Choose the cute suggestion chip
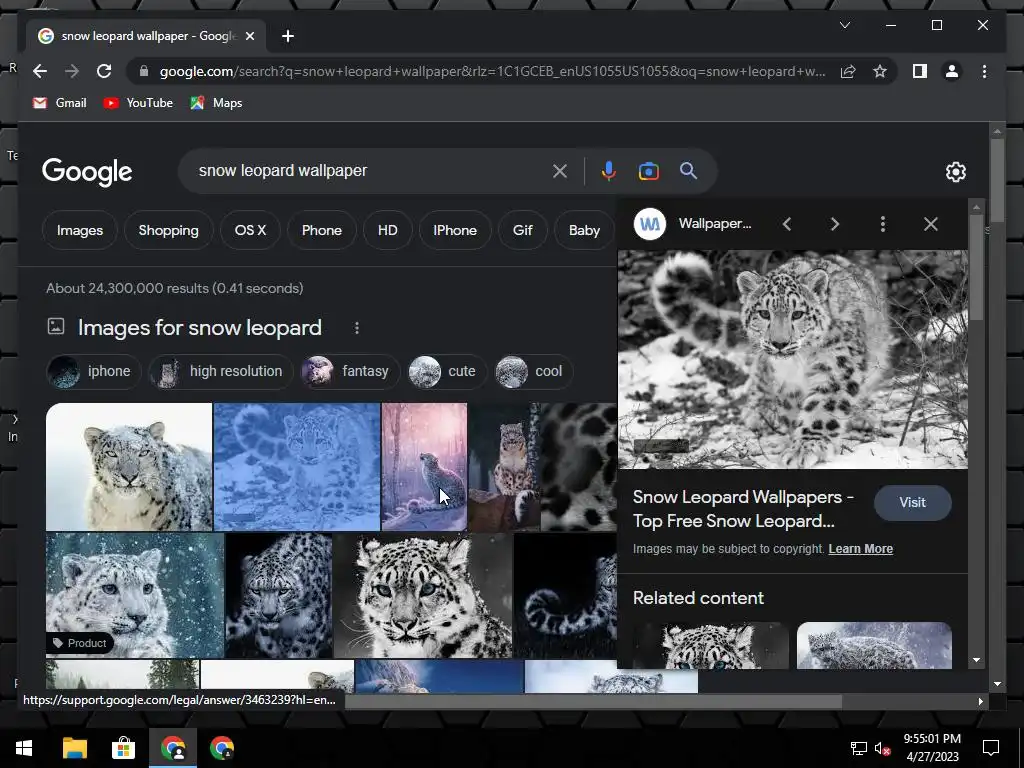1024x768 pixels. [447, 372]
